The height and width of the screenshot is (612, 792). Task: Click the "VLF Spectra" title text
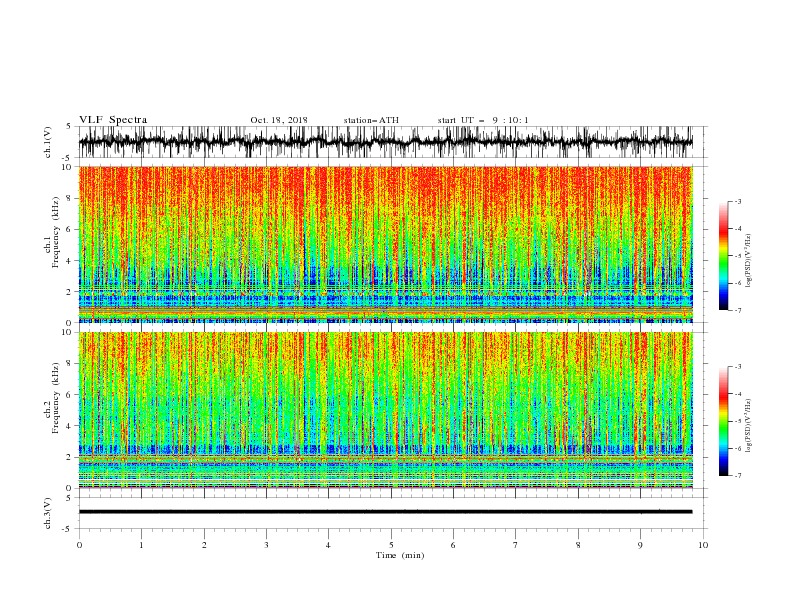pos(113,120)
